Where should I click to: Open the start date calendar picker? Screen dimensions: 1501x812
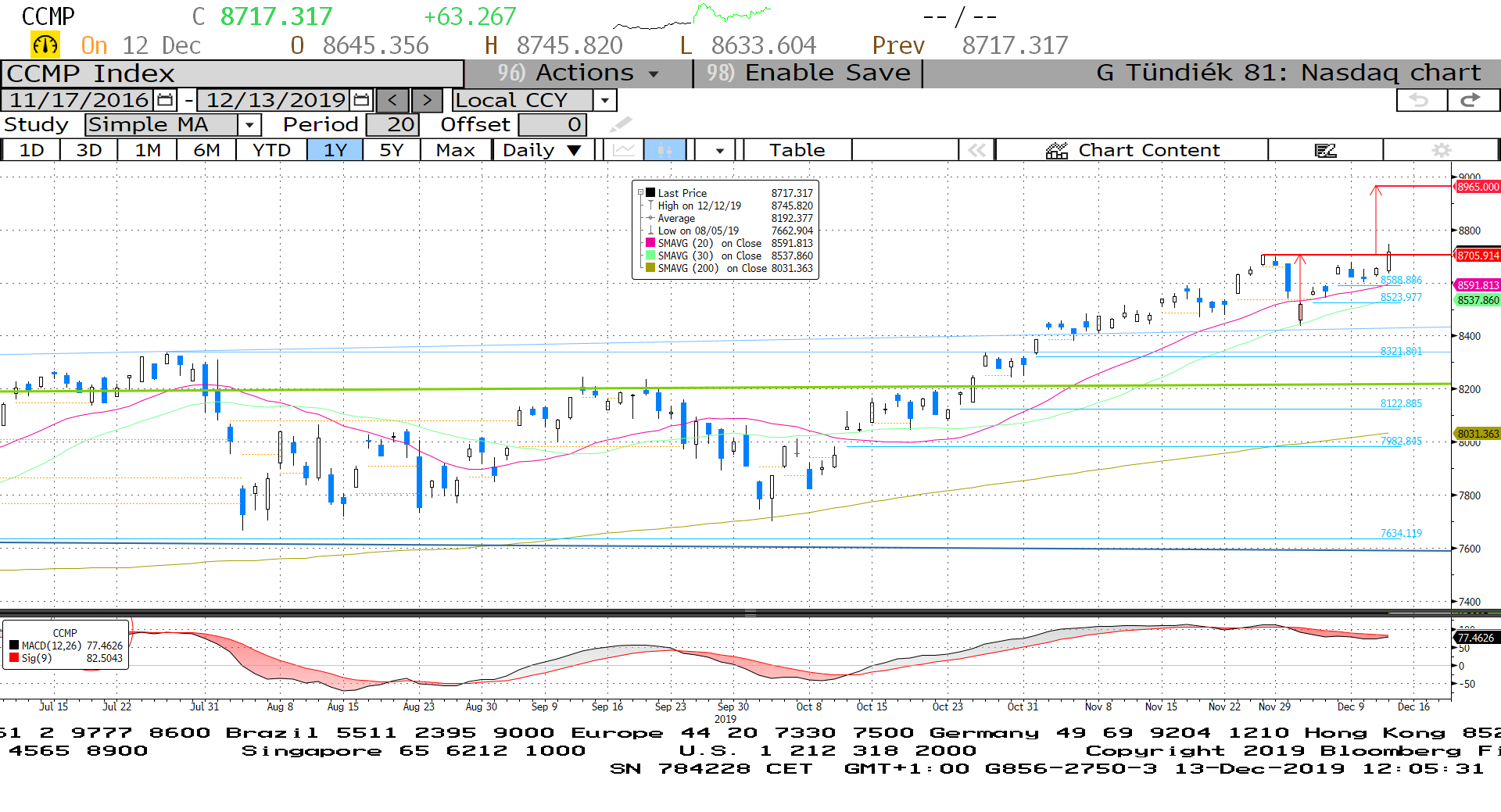[165, 100]
